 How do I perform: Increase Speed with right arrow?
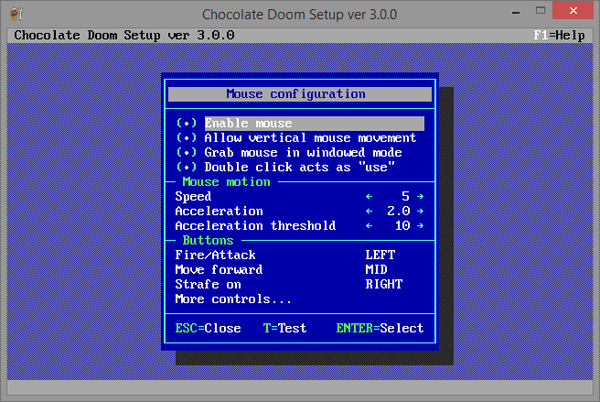420,197
